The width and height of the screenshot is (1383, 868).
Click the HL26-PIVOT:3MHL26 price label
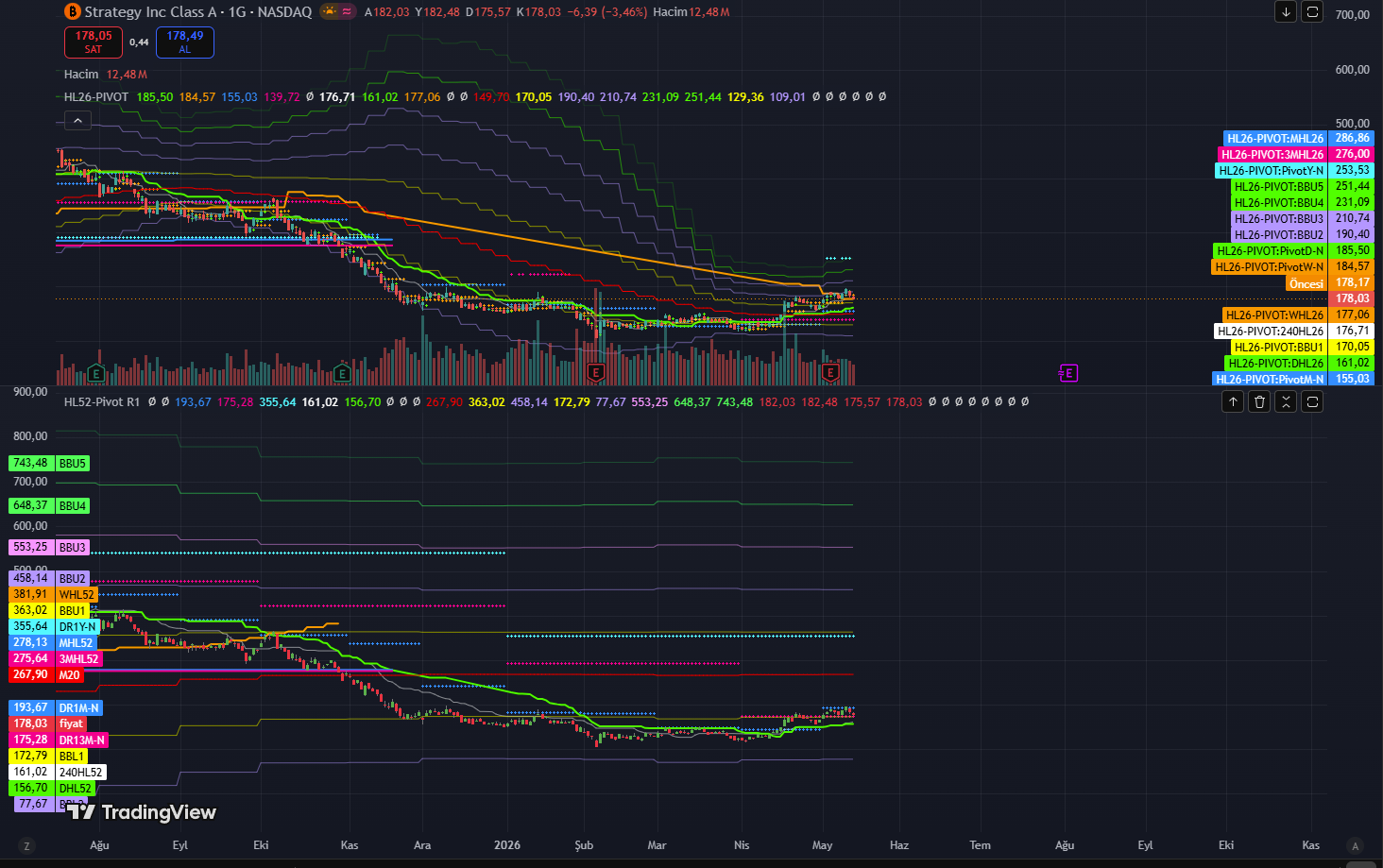pos(1294,155)
